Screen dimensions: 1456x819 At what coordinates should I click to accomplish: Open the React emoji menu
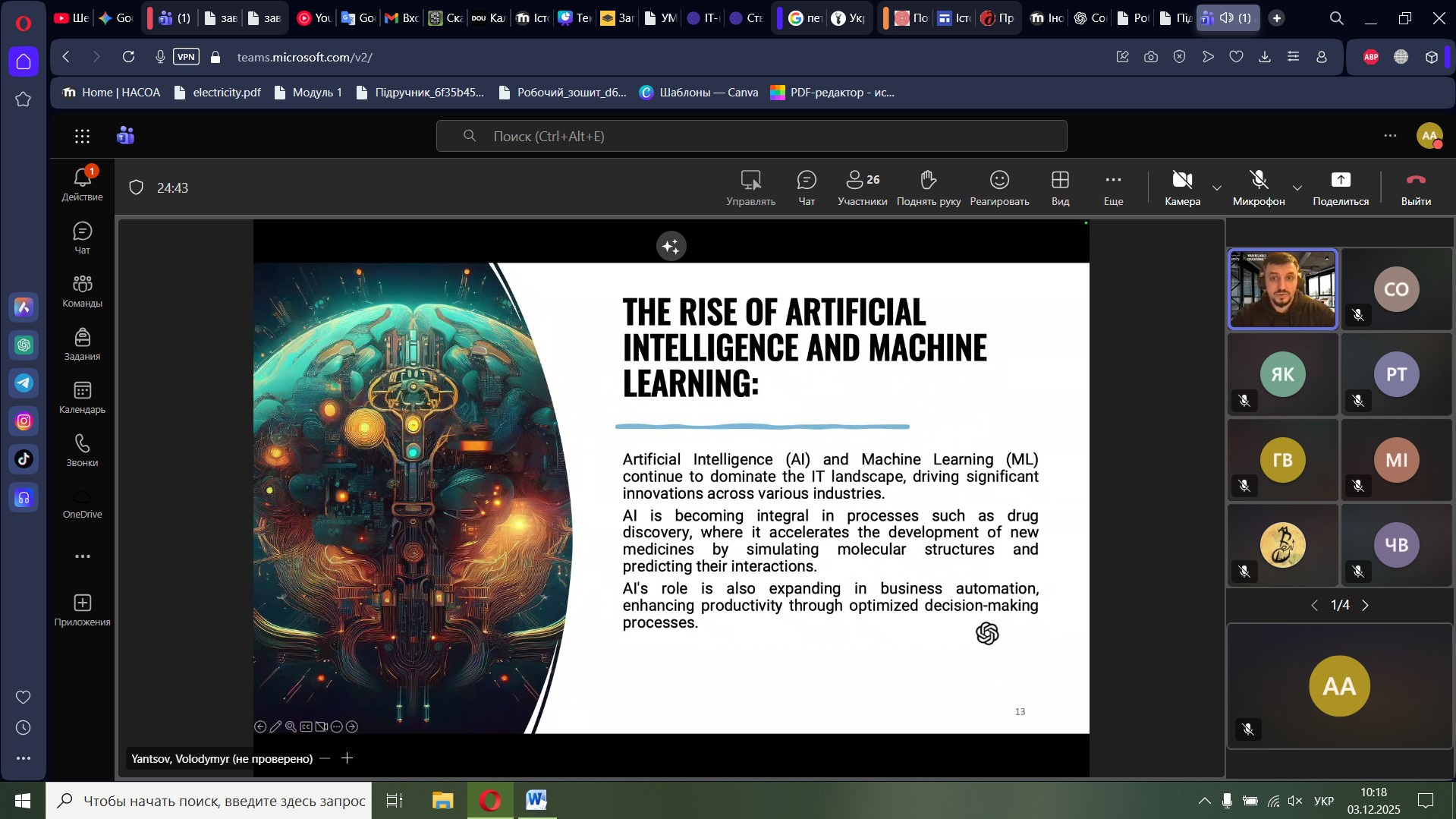click(998, 187)
